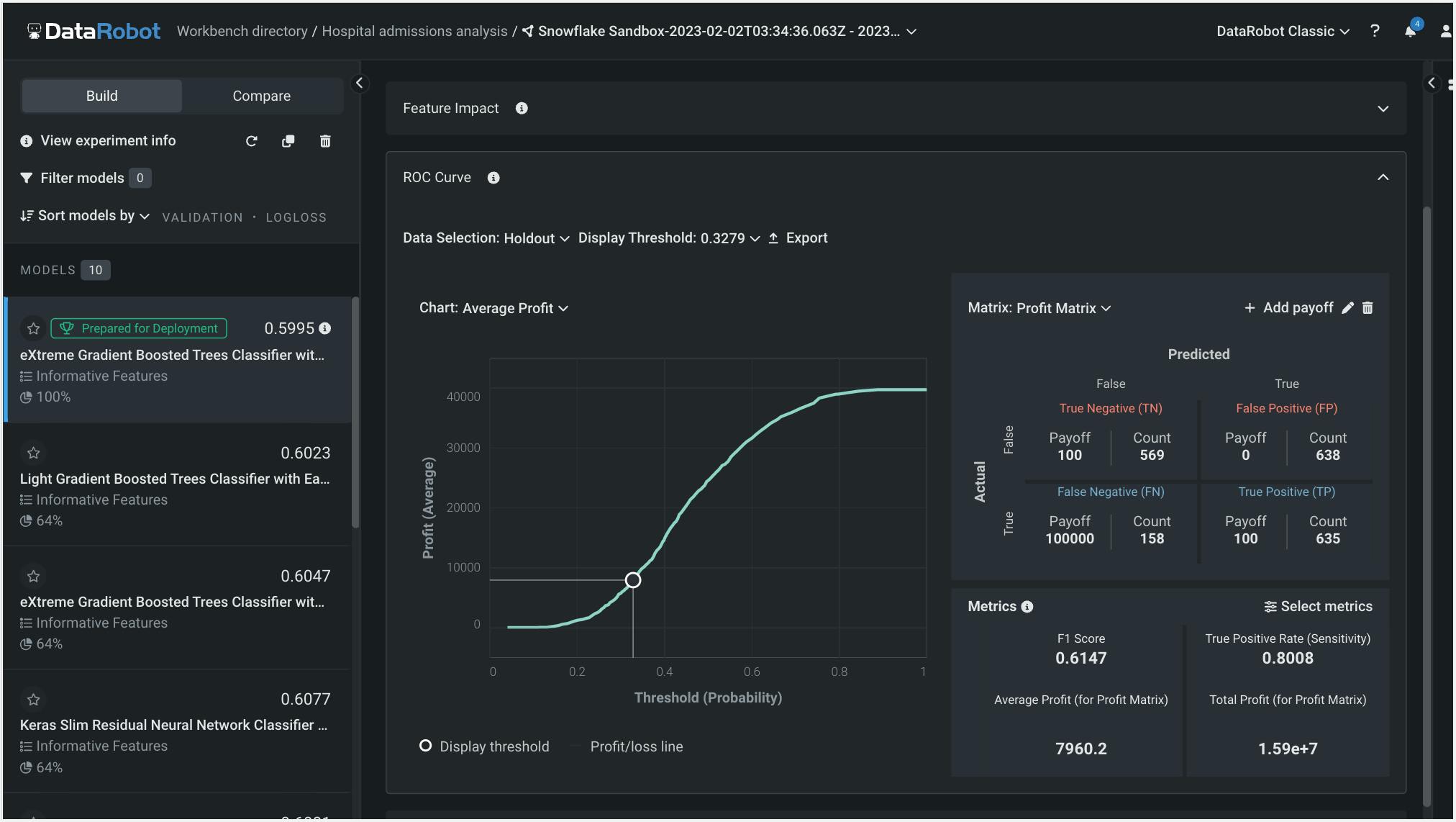Switch to the Compare tab

click(x=261, y=96)
